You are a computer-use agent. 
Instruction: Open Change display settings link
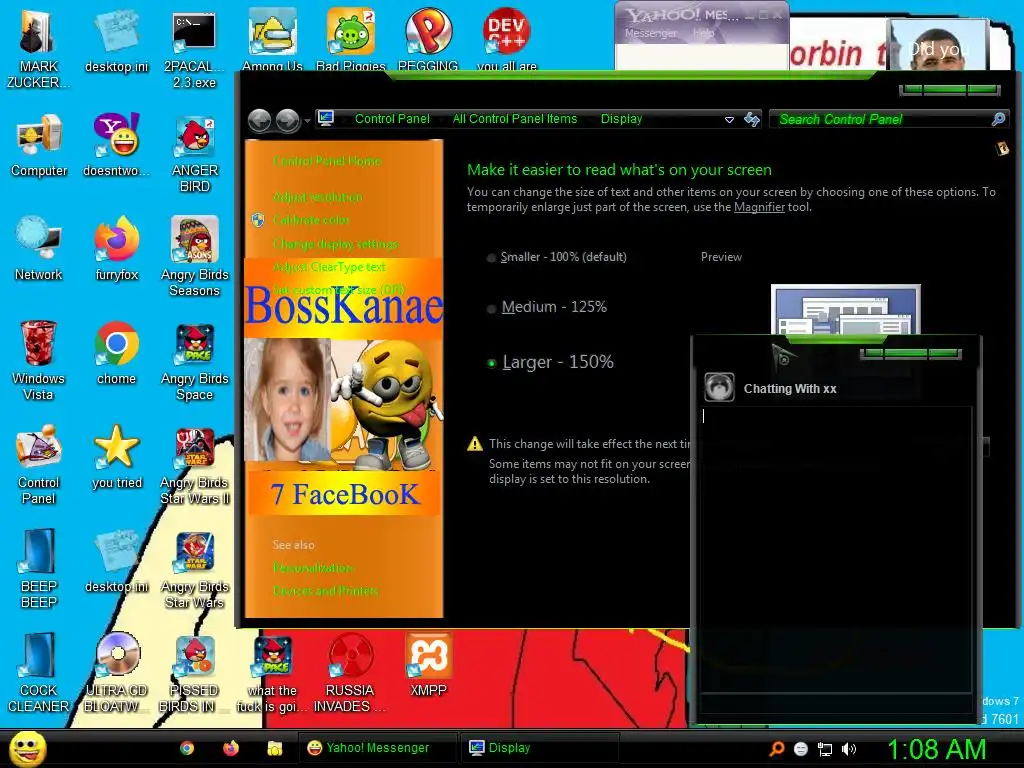(x=336, y=244)
